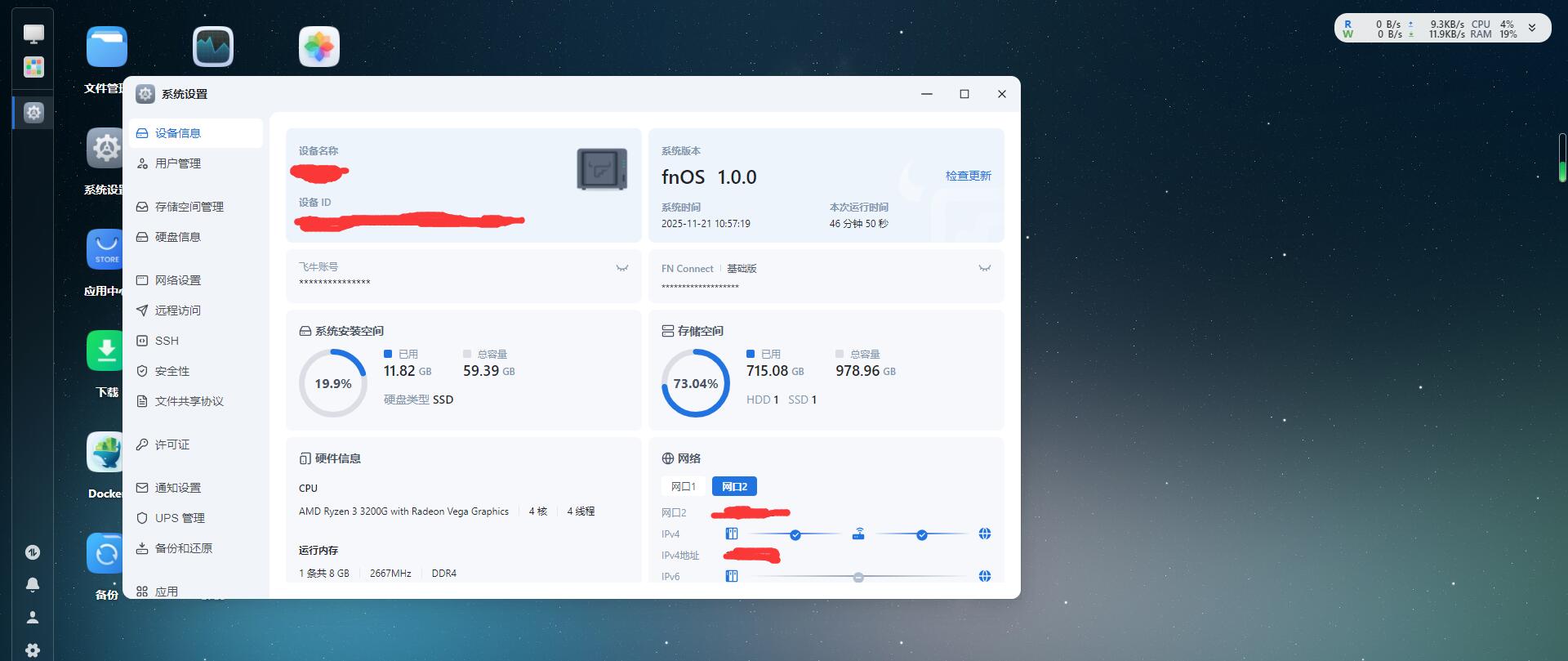Click the RAM 19% reading in widget
The image size is (1568, 661).
[x=1494, y=34]
